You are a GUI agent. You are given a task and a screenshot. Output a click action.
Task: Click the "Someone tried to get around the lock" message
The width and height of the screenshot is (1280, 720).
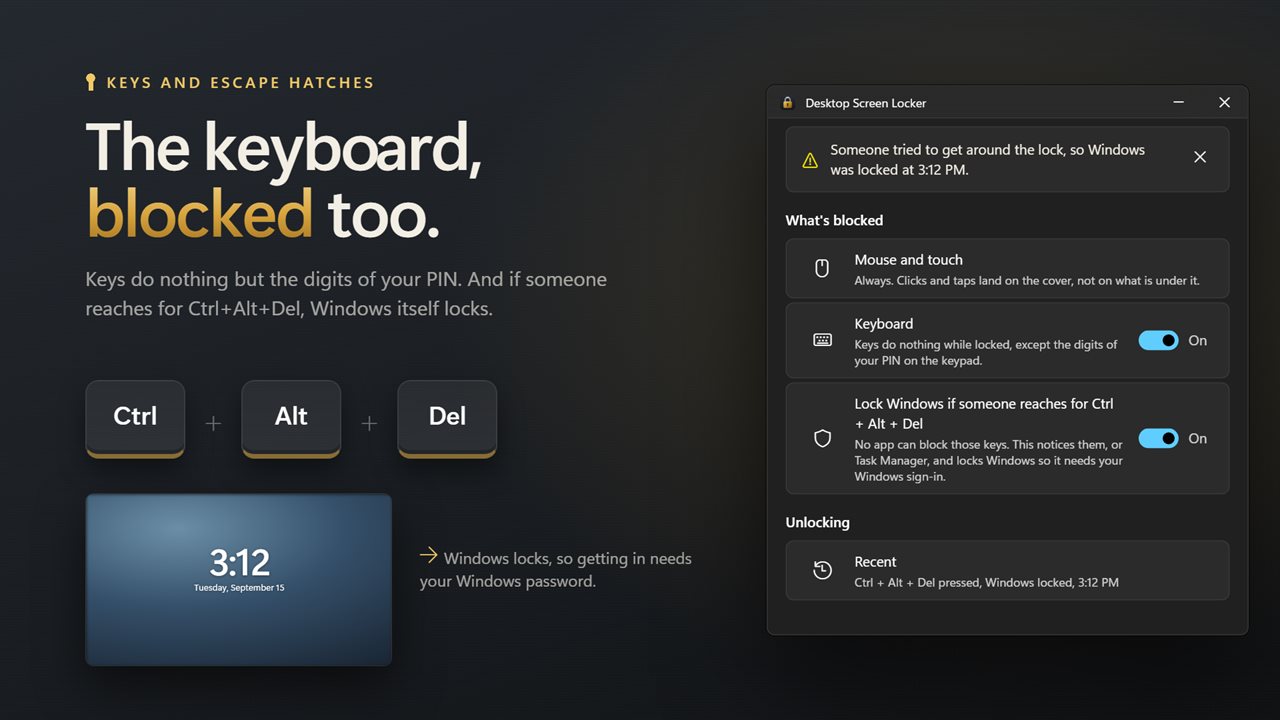tap(988, 160)
